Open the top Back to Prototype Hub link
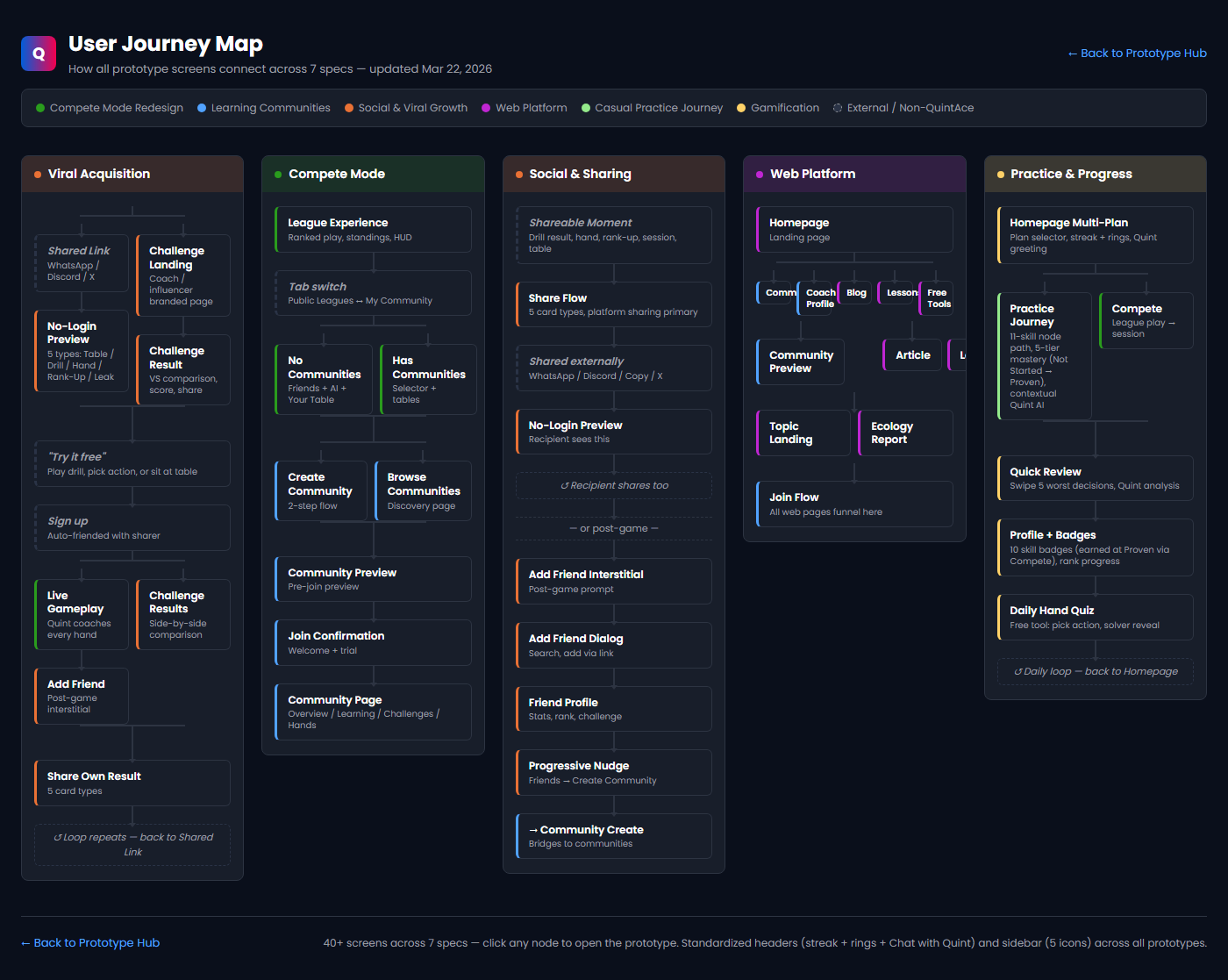Viewport: 1228px width, 980px height. [x=1138, y=53]
